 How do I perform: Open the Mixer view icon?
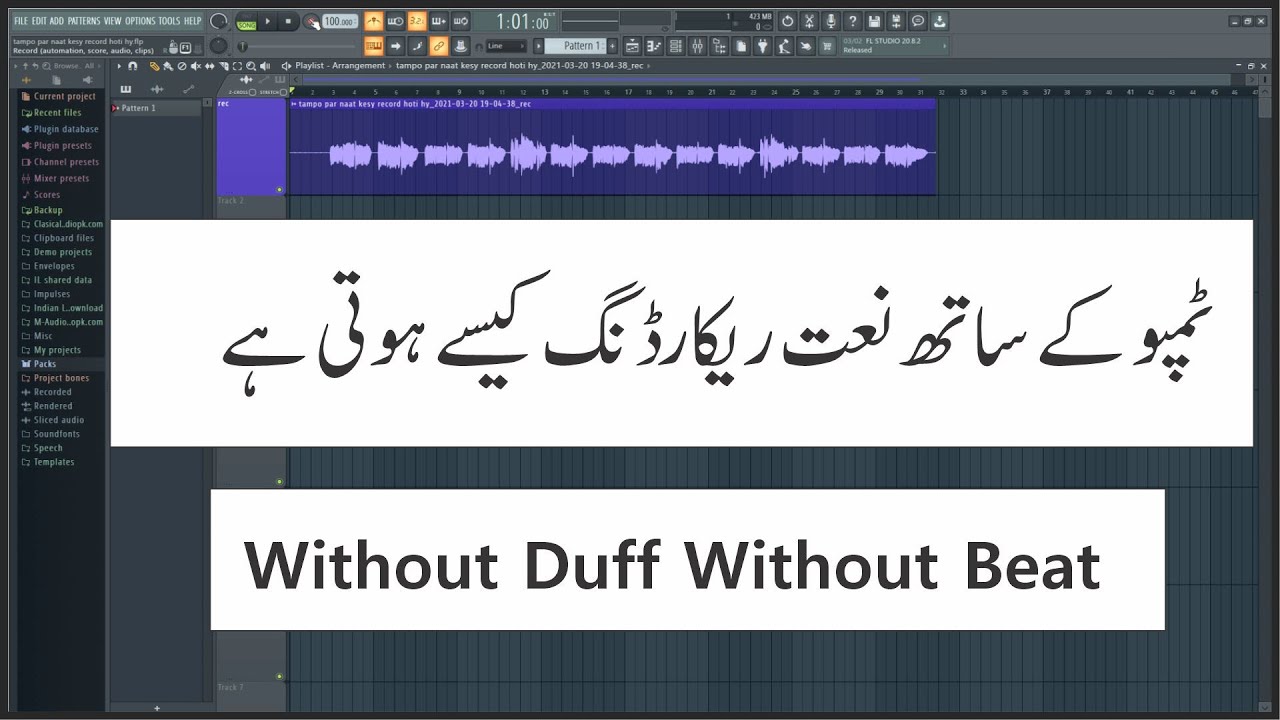698,46
